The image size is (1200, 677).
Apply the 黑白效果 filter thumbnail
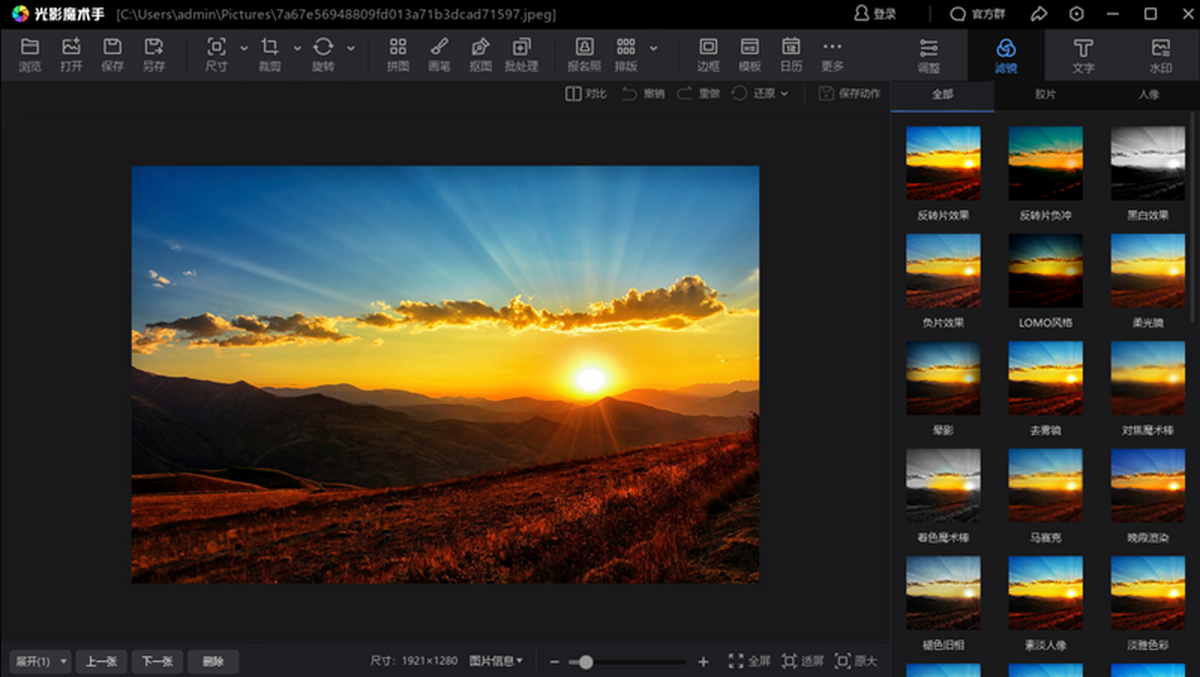[x=1148, y=163]
